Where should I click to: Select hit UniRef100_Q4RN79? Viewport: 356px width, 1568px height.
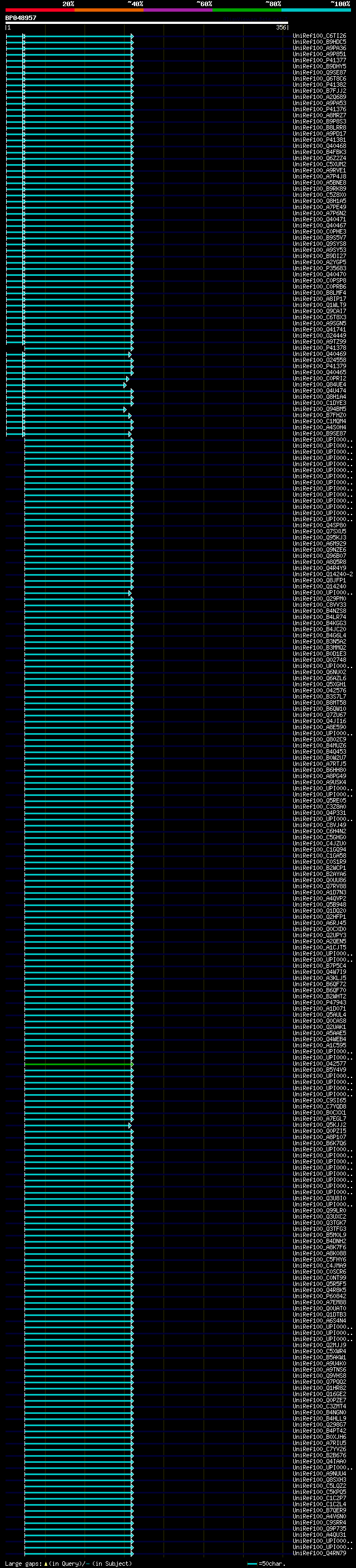coord(319,1553)
